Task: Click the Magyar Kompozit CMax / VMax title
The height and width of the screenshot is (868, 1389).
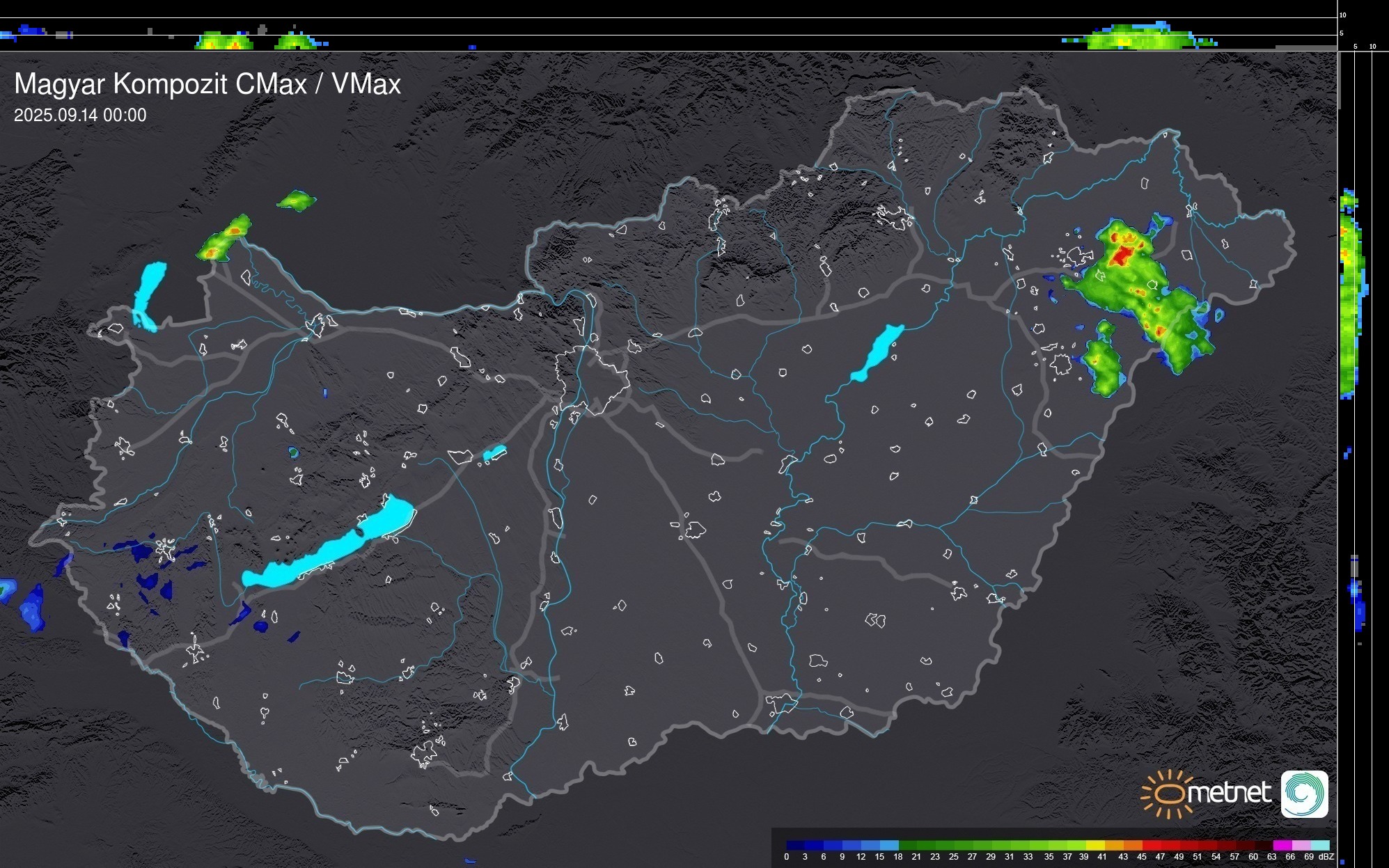Action: 207,84
